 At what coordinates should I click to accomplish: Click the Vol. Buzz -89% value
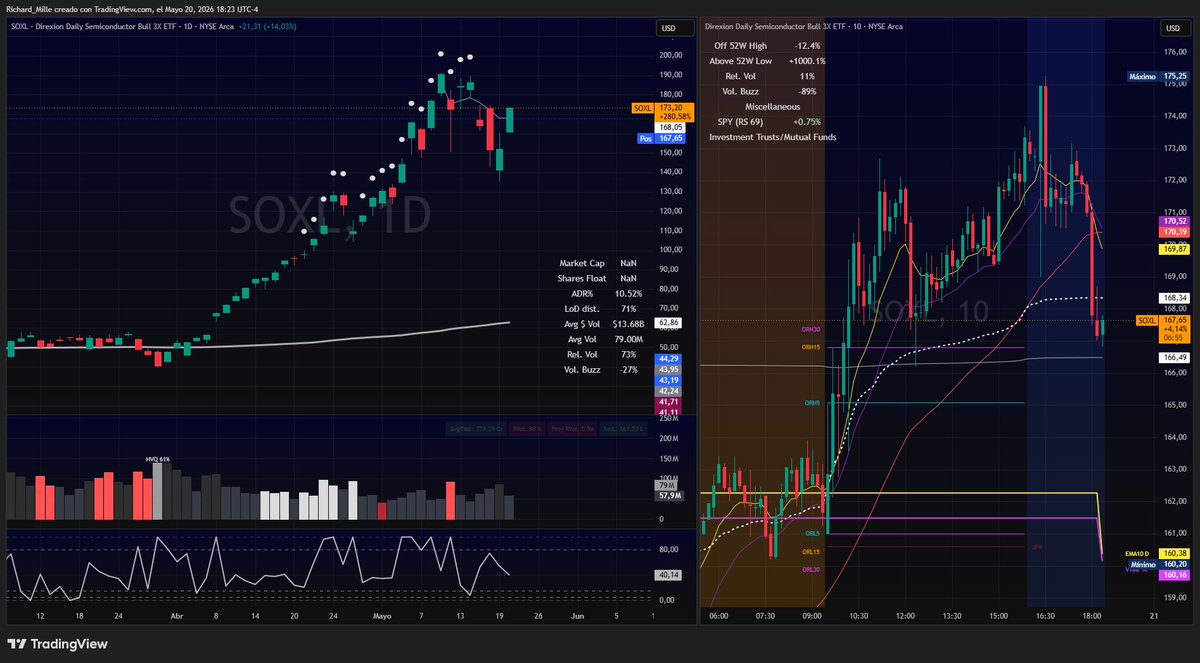pos(807,91)
